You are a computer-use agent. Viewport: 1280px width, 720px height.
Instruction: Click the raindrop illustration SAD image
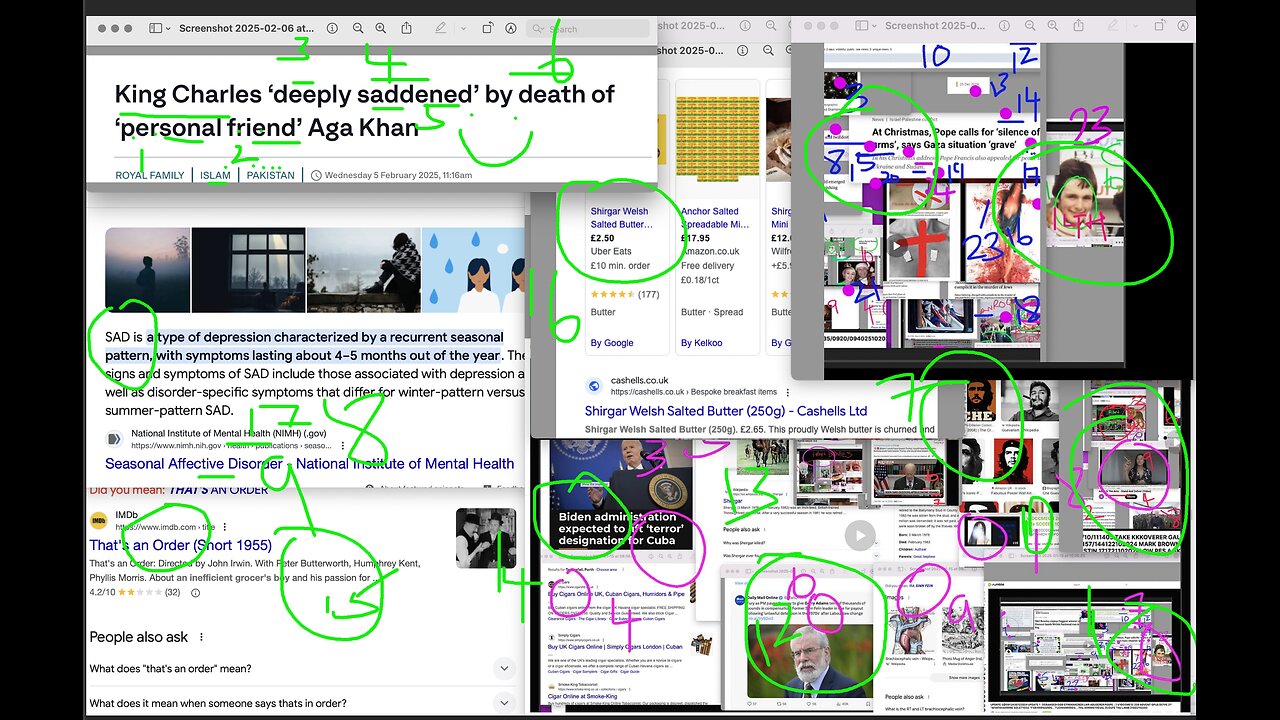coord(472,270)
